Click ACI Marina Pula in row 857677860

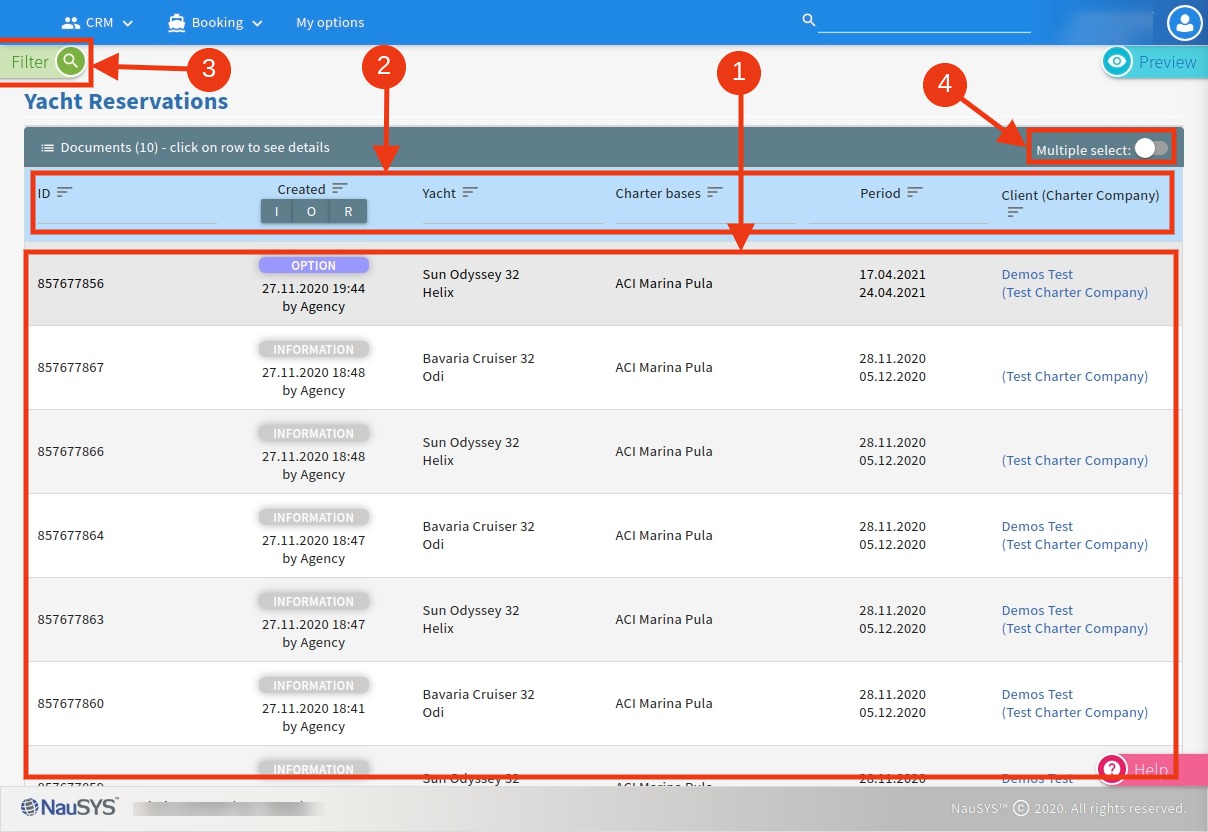[x=664, y=704]
